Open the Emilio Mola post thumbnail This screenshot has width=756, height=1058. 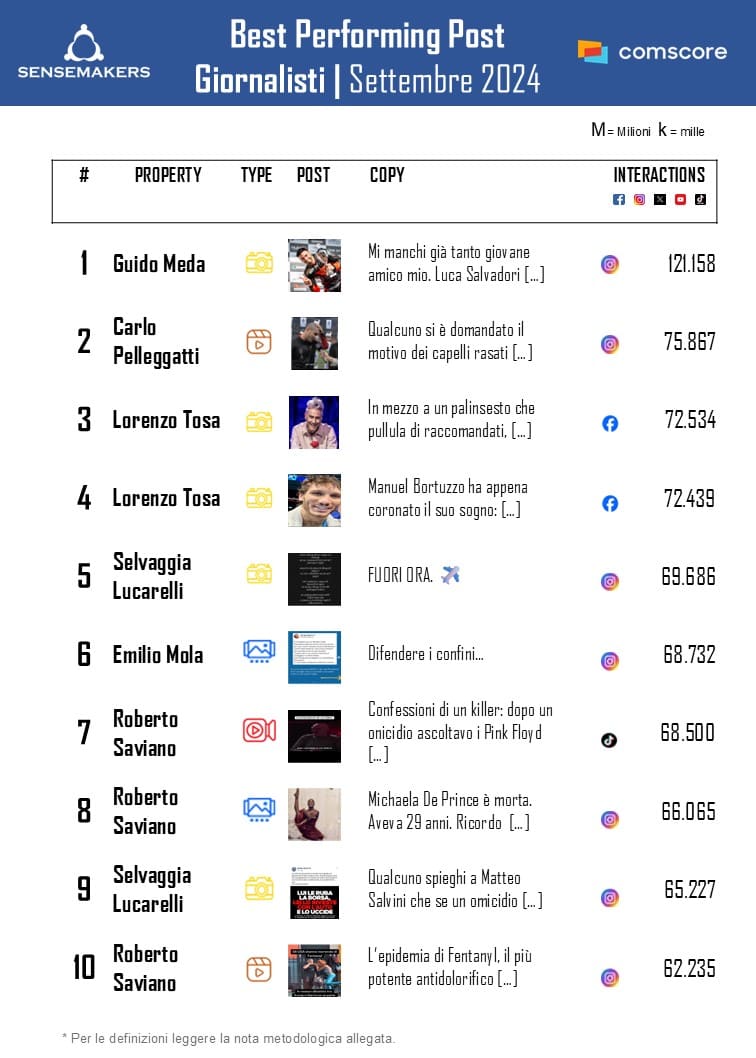314,657
